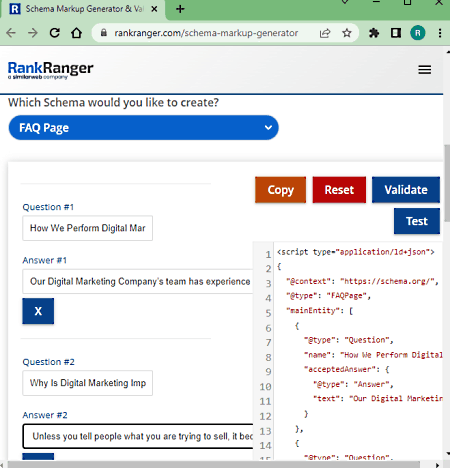This screenshot has width=450, height=468.
Task: Click the browser back arrow
Action: (x=11, y=33)
